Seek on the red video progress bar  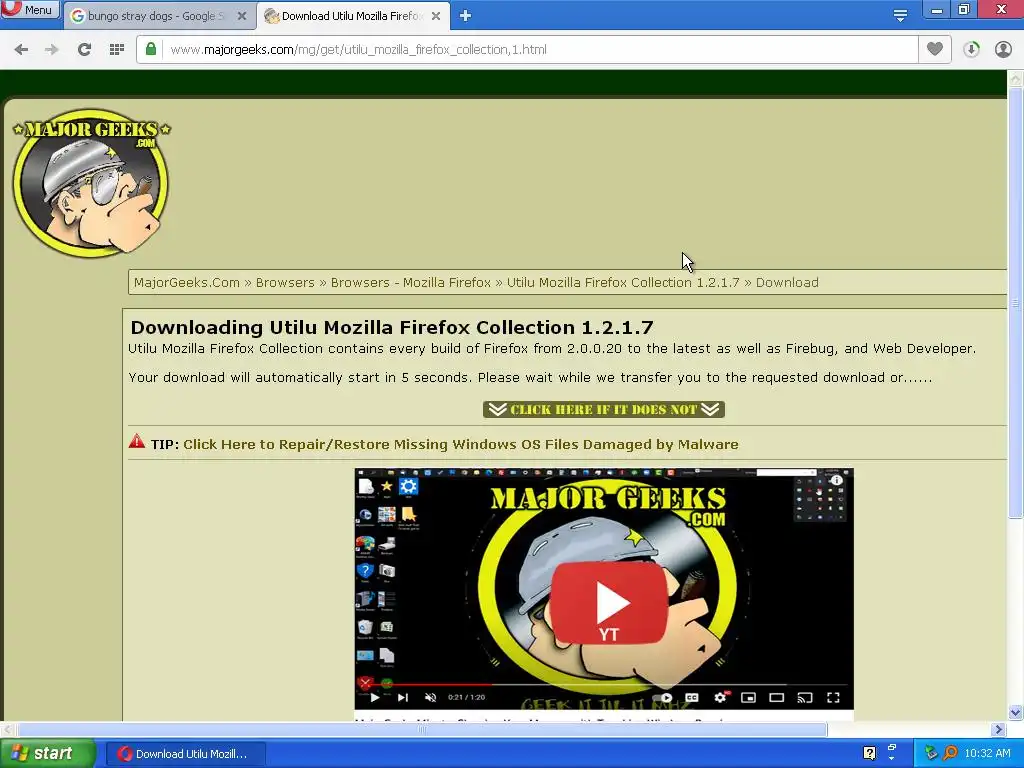coord(424,685)
